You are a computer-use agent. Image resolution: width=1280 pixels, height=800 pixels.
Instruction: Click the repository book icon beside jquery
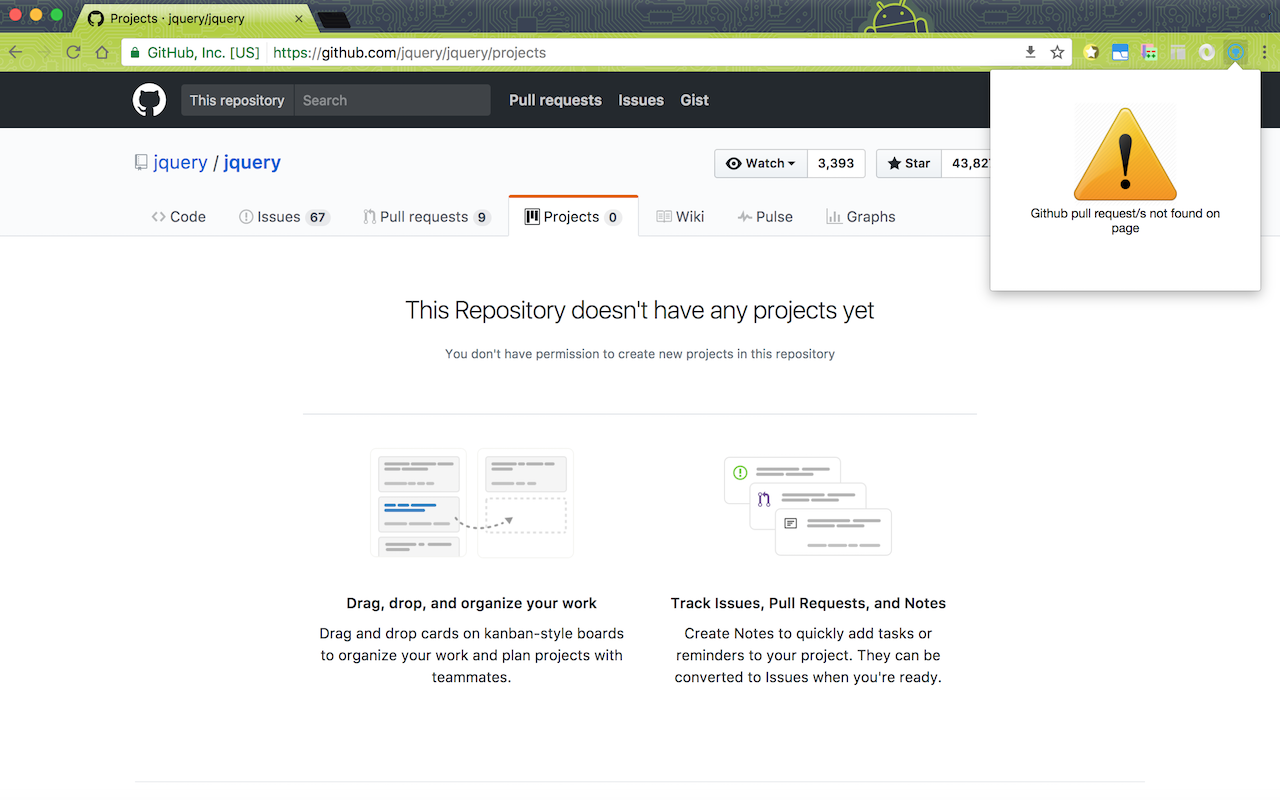click(x=141, y=162)
